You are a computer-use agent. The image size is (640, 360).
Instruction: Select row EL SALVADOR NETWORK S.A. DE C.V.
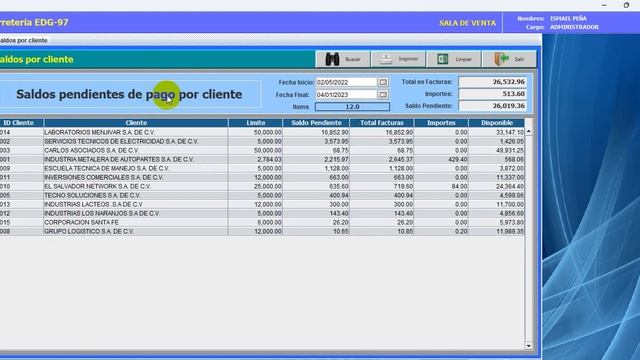click(262, 187)
